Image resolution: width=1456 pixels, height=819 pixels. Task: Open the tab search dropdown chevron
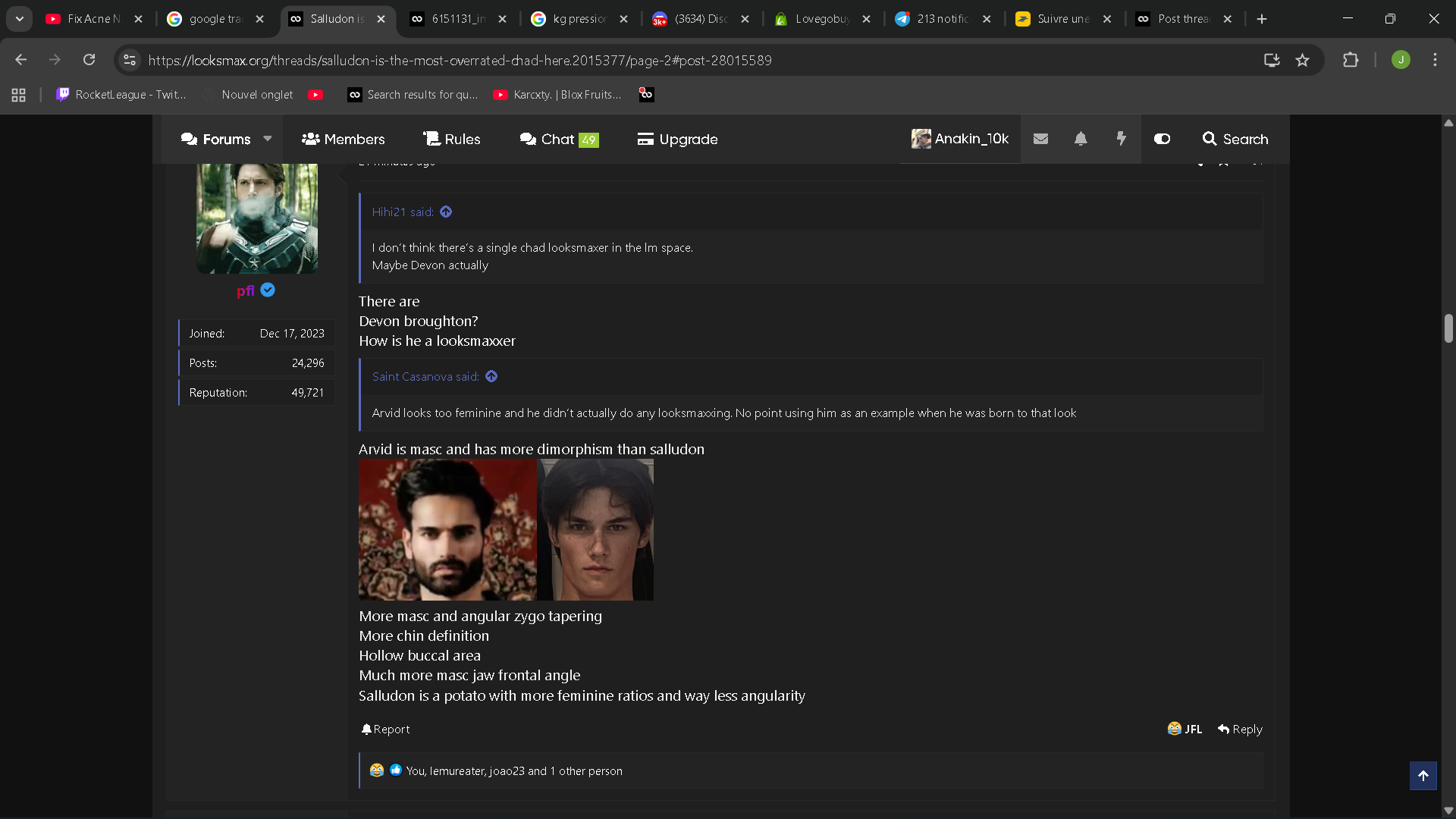(x=20, y=19)
